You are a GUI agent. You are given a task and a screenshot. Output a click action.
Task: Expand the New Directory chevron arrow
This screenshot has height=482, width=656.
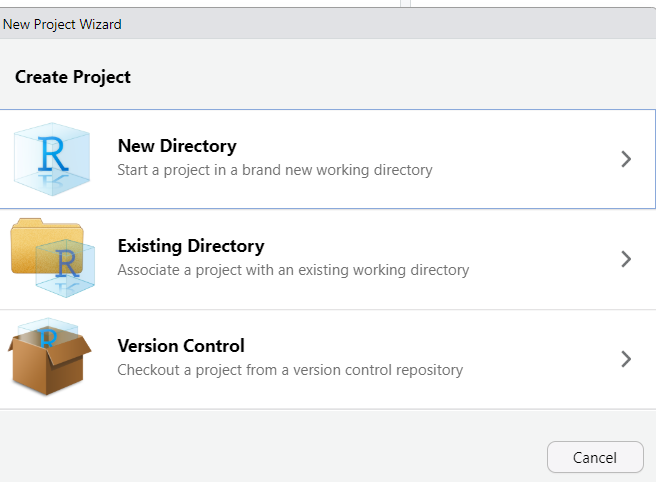pyautogui.click(x=626, y=159)
